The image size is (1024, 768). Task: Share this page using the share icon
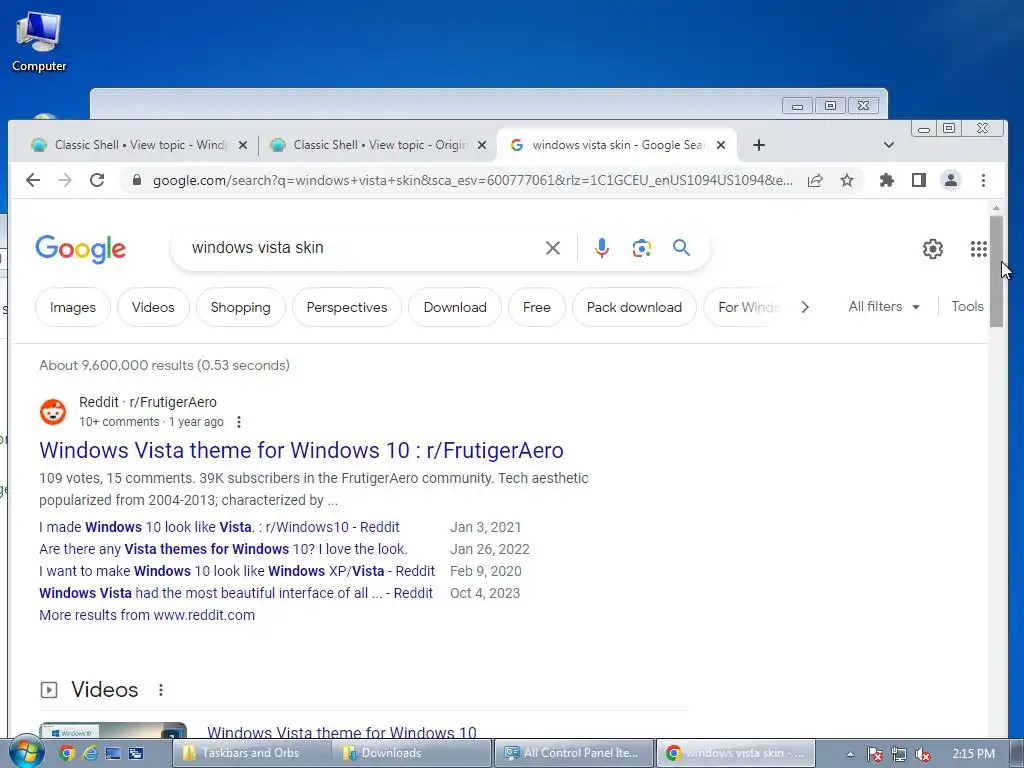click(x=815, y=180)
